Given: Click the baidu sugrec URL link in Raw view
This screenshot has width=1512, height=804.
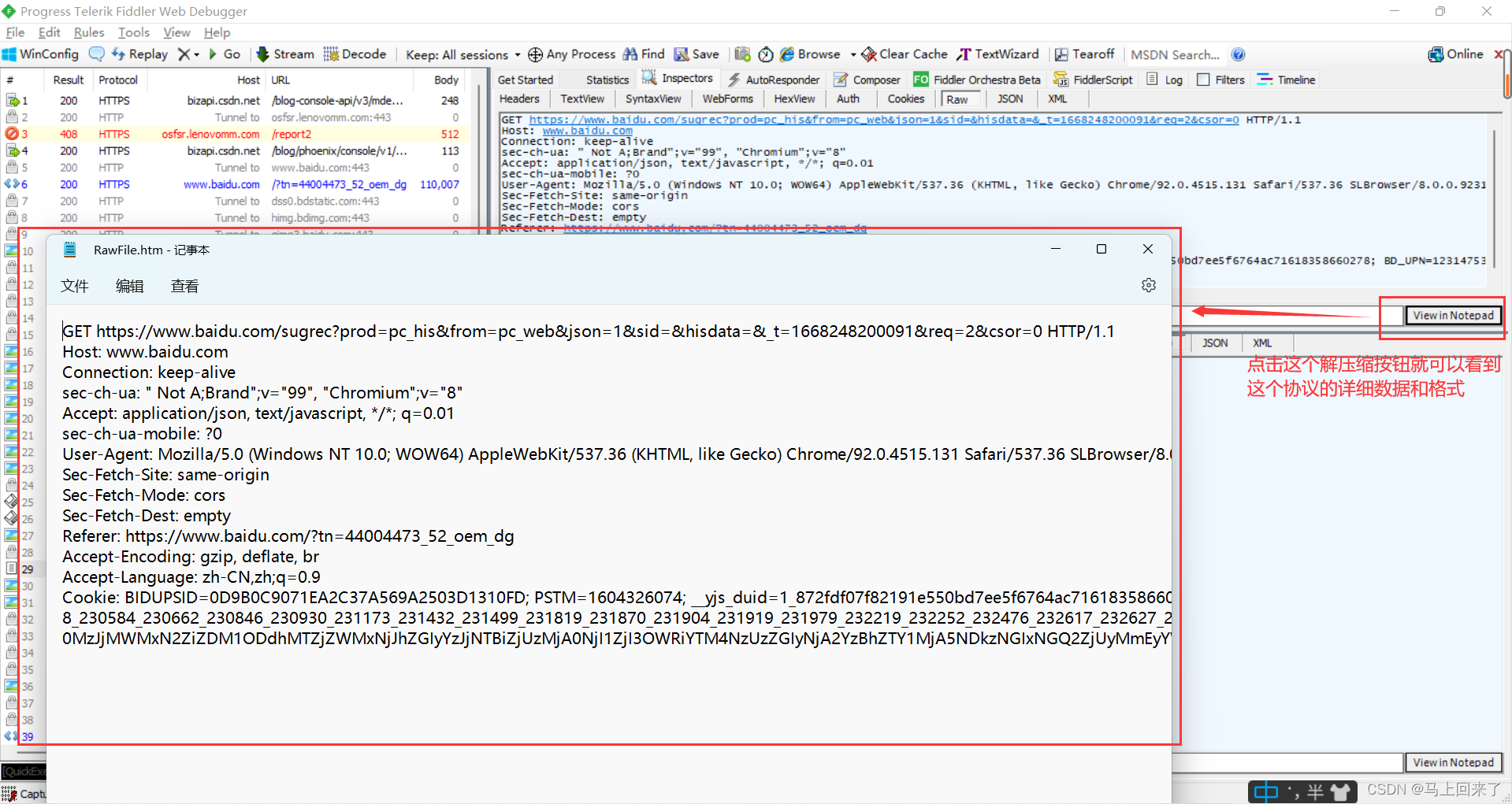Looking at the screenshot, I should pyautogui.click(x=883, y=120).
